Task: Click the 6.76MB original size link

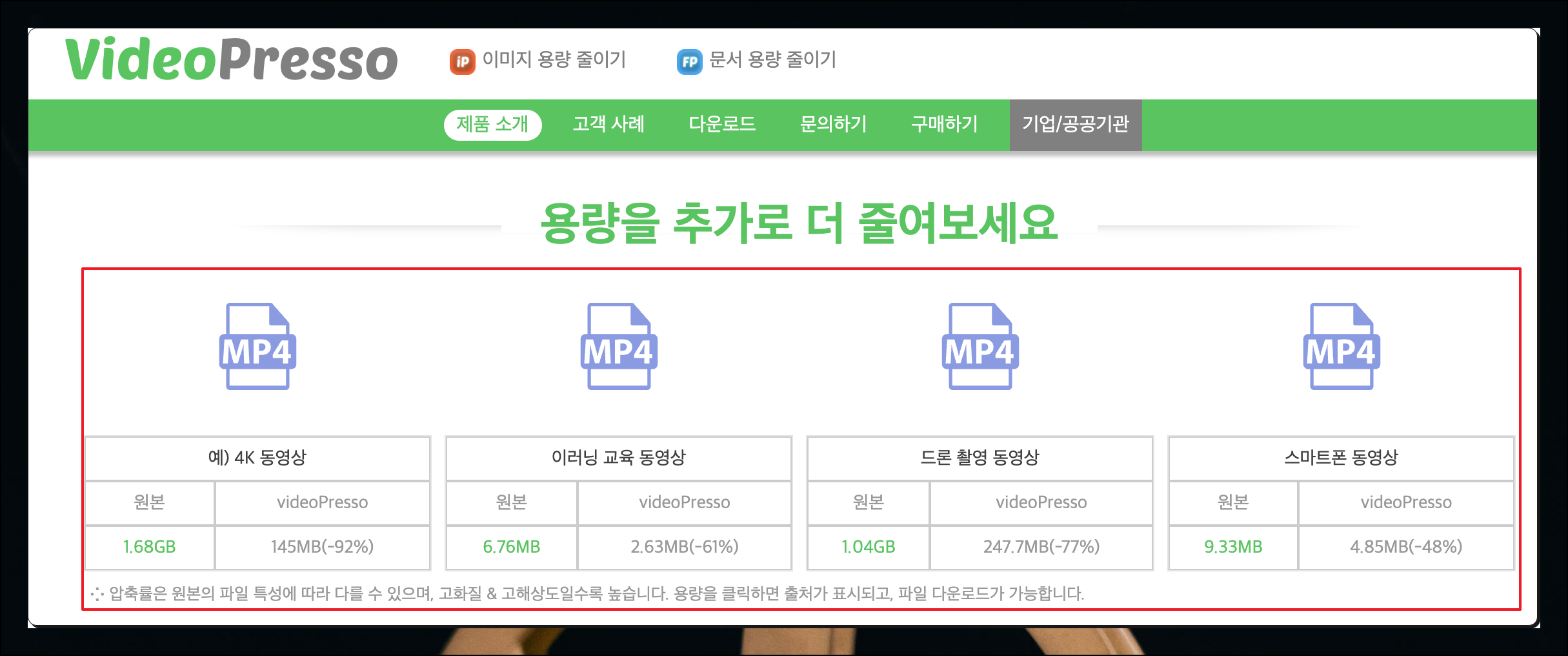Action: click(x=512, y=547)
